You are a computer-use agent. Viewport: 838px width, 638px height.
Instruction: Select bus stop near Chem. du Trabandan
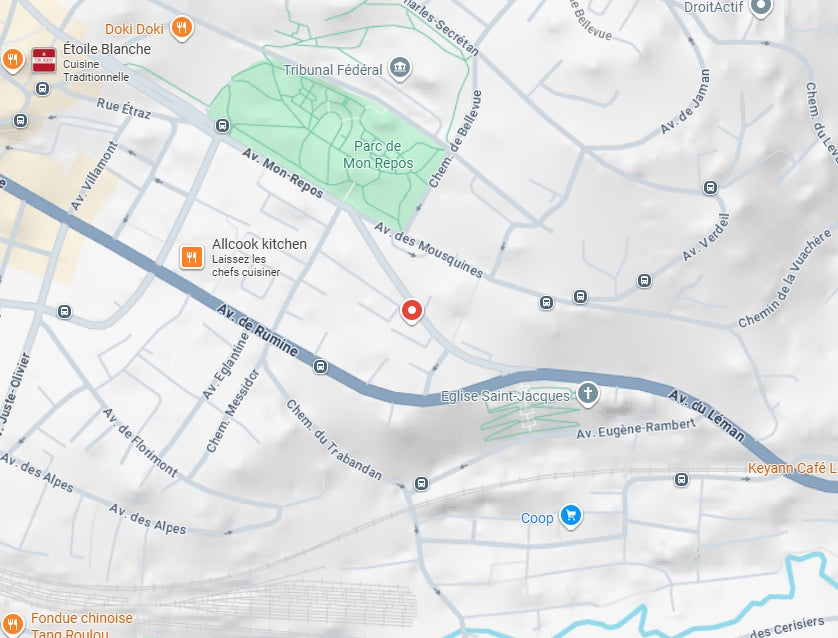(x=421, y=484)
